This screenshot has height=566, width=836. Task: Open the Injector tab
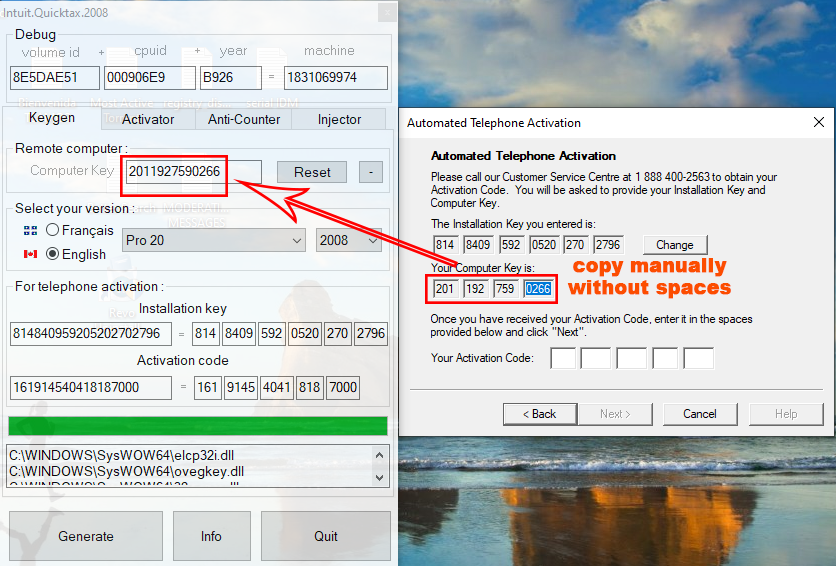click(339, 119)
